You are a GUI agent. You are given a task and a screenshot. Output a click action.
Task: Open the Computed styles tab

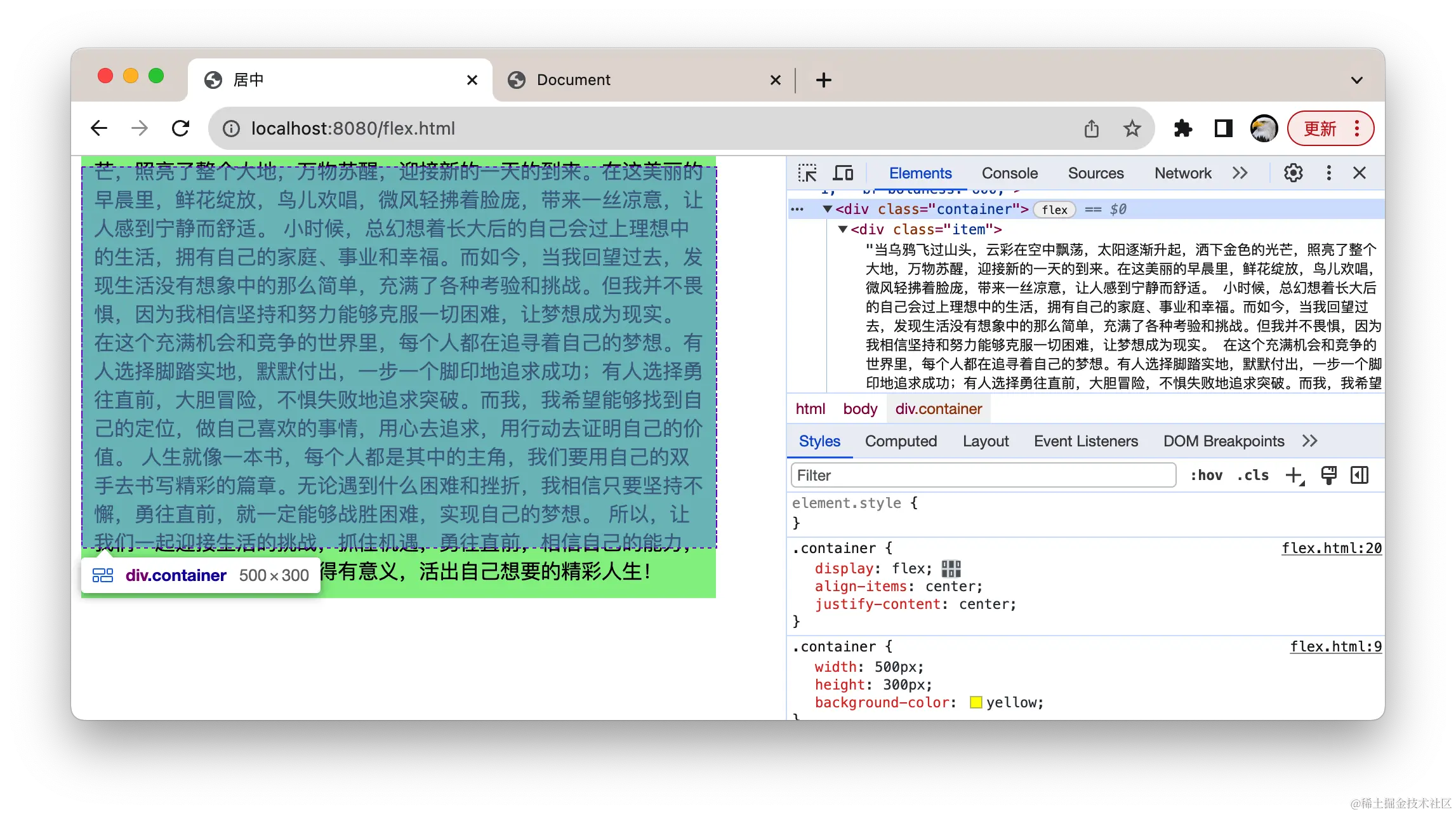901,441
